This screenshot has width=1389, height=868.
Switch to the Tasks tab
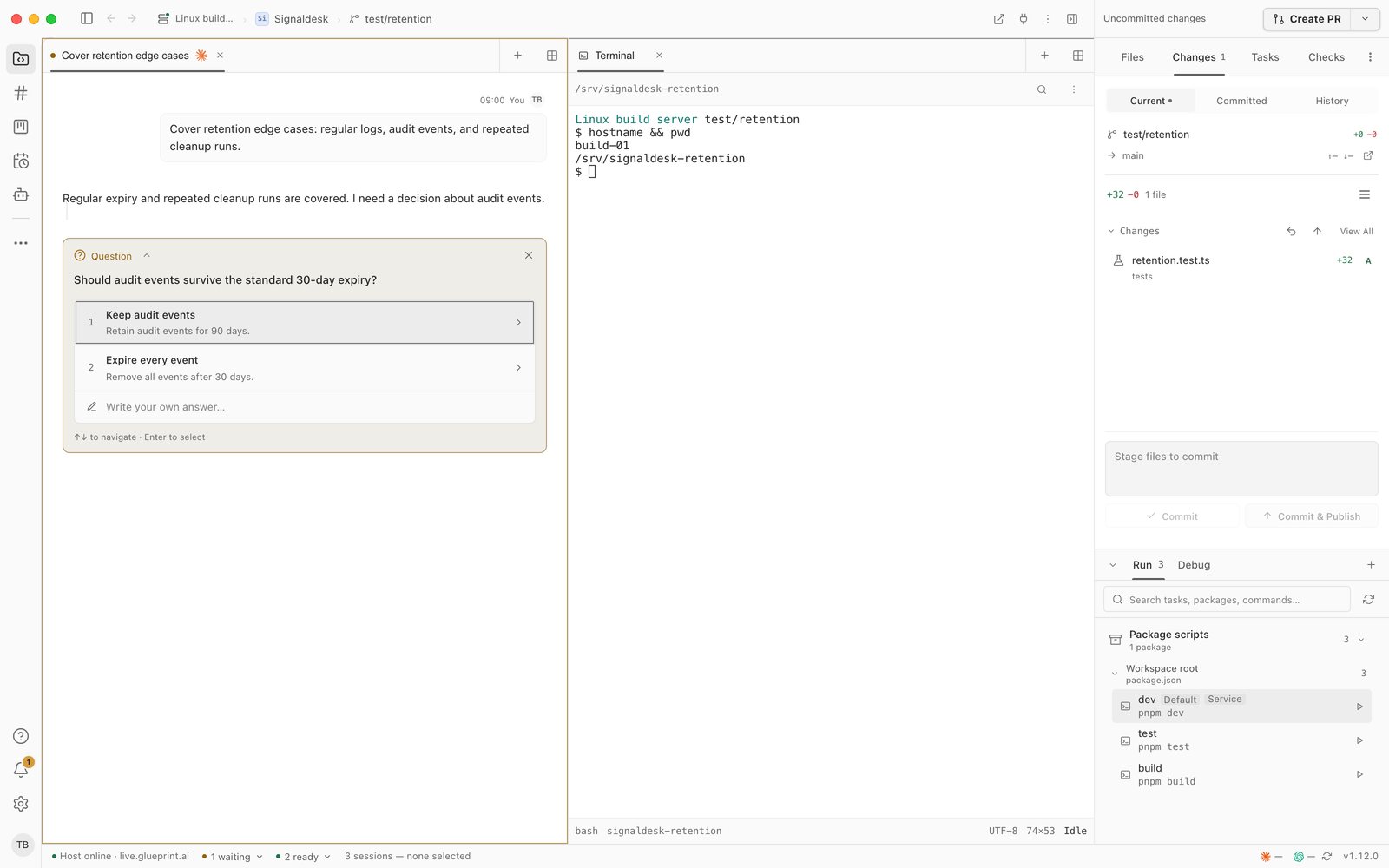pyautogui.click(x=1265, y=57)
